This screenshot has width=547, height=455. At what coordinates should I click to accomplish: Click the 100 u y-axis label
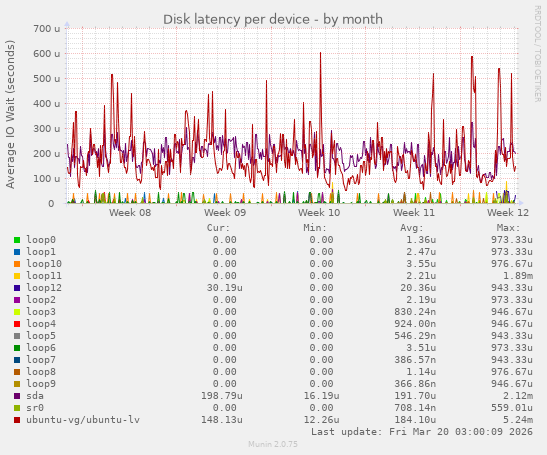(x=47, y=179)
